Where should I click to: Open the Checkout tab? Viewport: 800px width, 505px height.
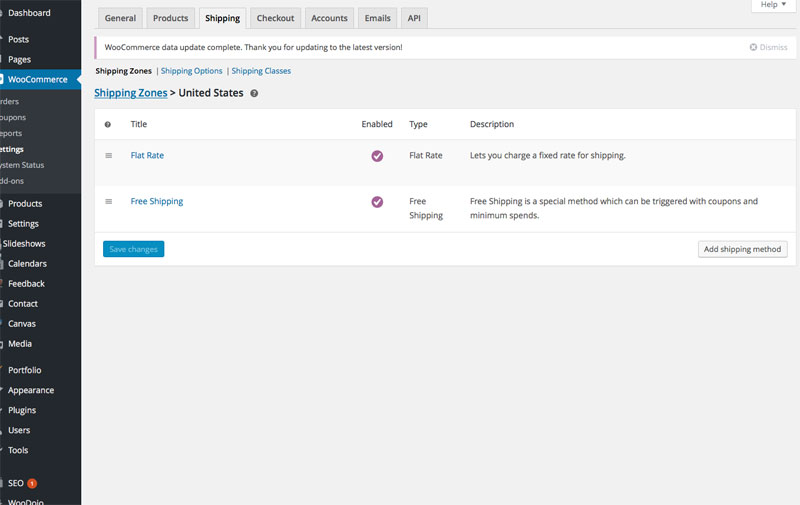tap(276, 18)
